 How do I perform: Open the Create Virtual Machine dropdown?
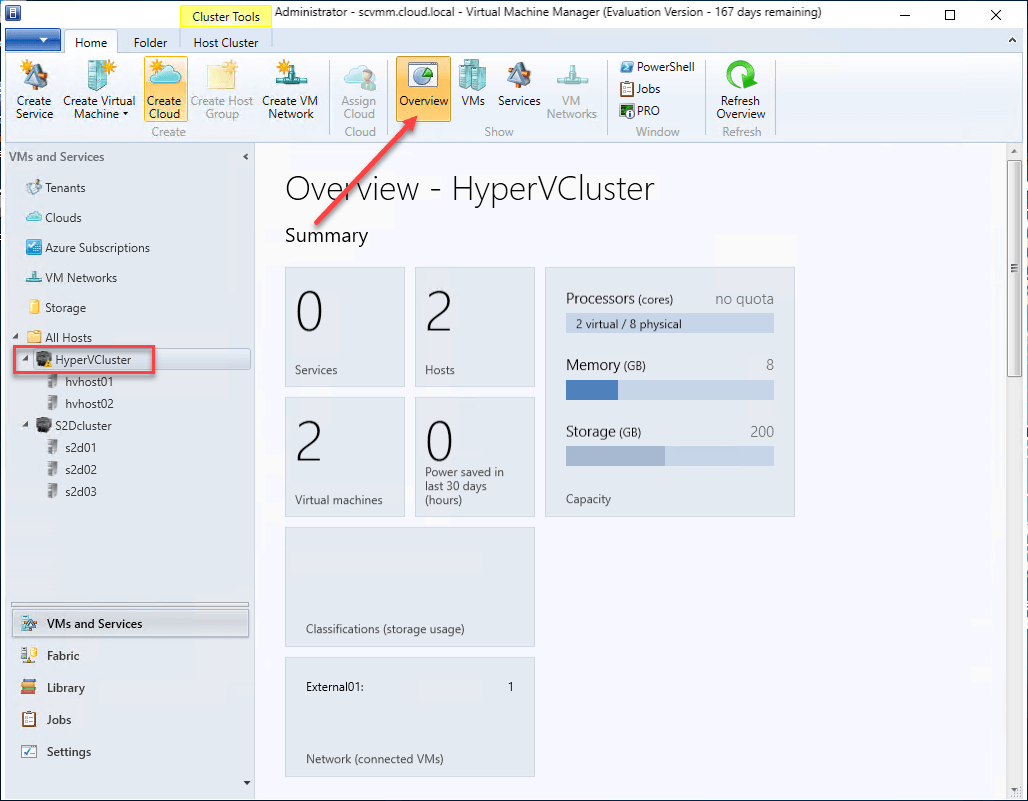point(100,89)
